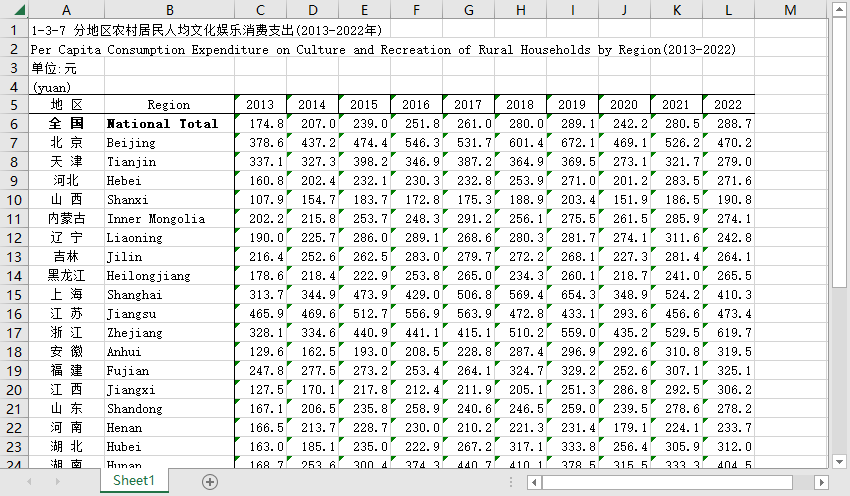Click Anhui 2021 value 310.8

pos(677,351)
